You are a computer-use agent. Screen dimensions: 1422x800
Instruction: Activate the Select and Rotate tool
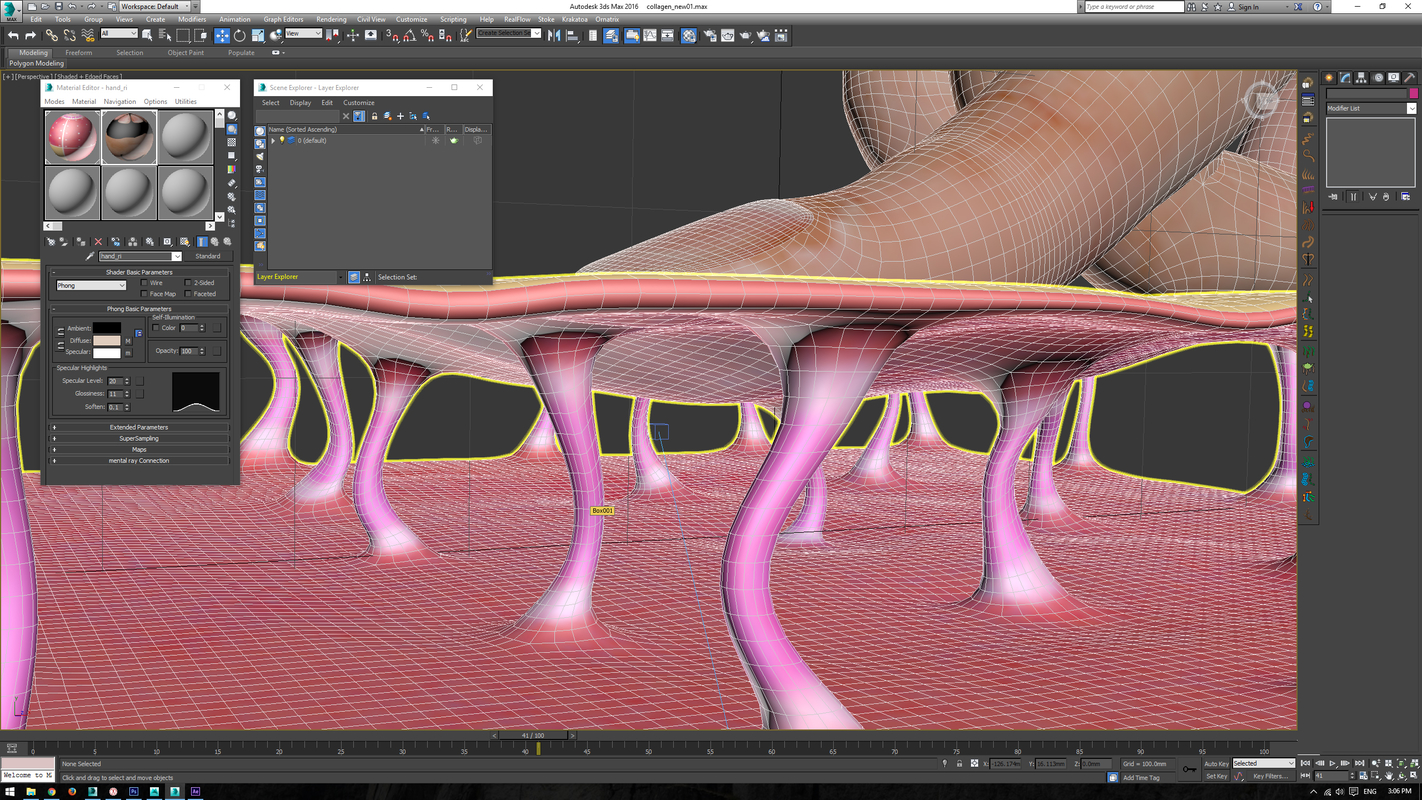point(240,36)
